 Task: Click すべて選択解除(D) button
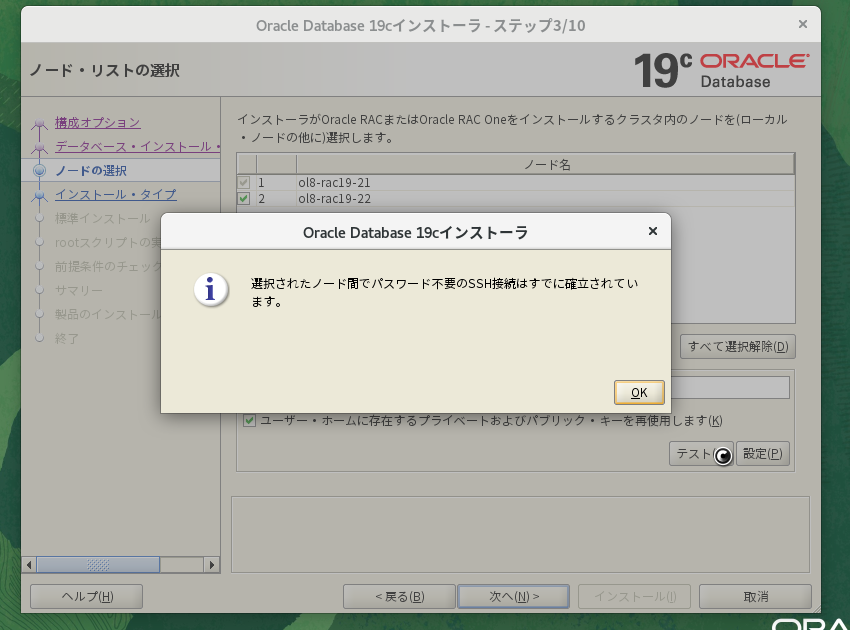(738, 346)
